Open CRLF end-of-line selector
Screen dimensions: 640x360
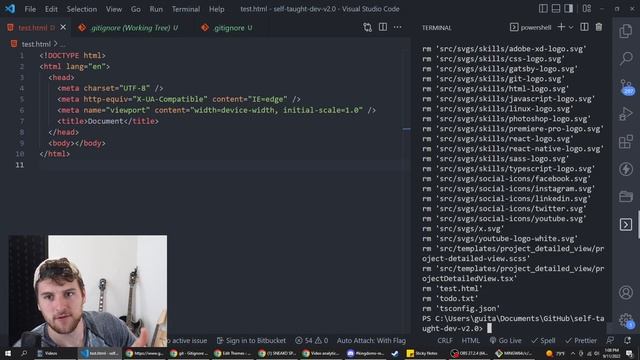(x=445, y=340)
